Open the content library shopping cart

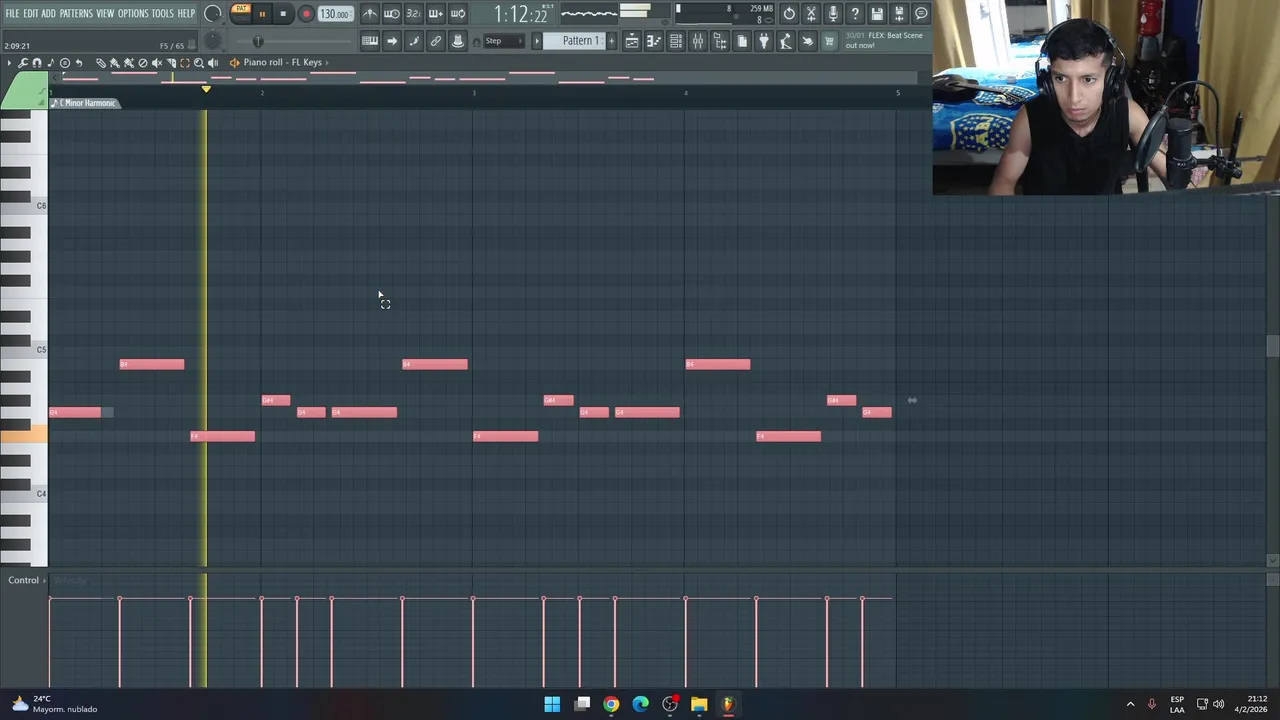(829, 41)
